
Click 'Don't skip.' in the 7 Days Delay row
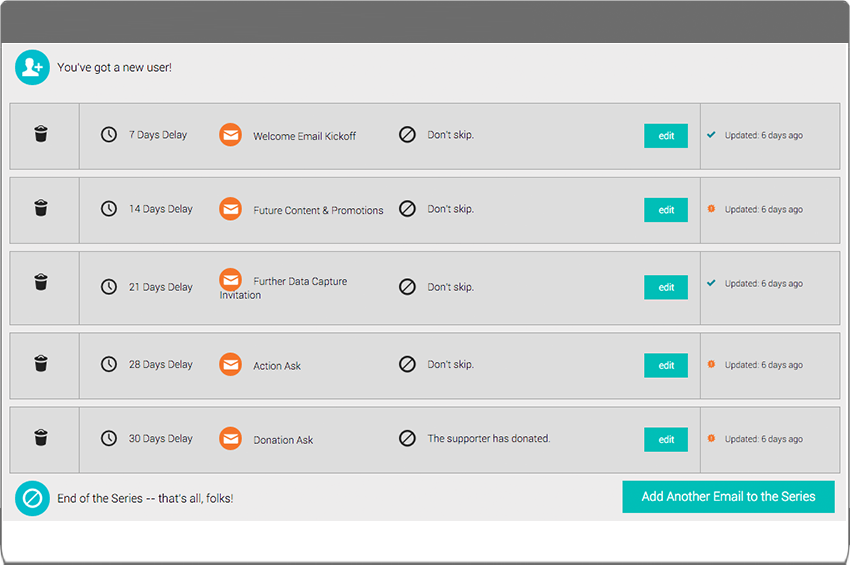450,135
